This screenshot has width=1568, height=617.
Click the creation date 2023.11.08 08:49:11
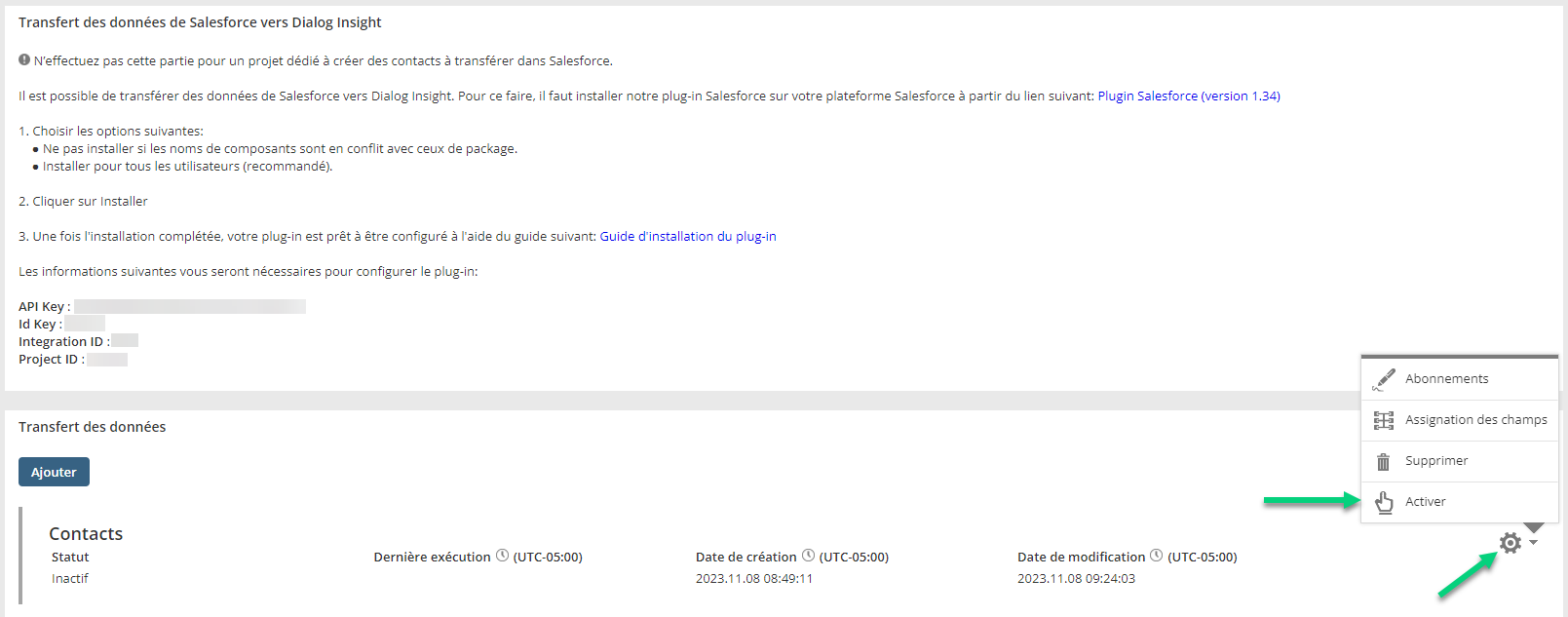point(754,578)
